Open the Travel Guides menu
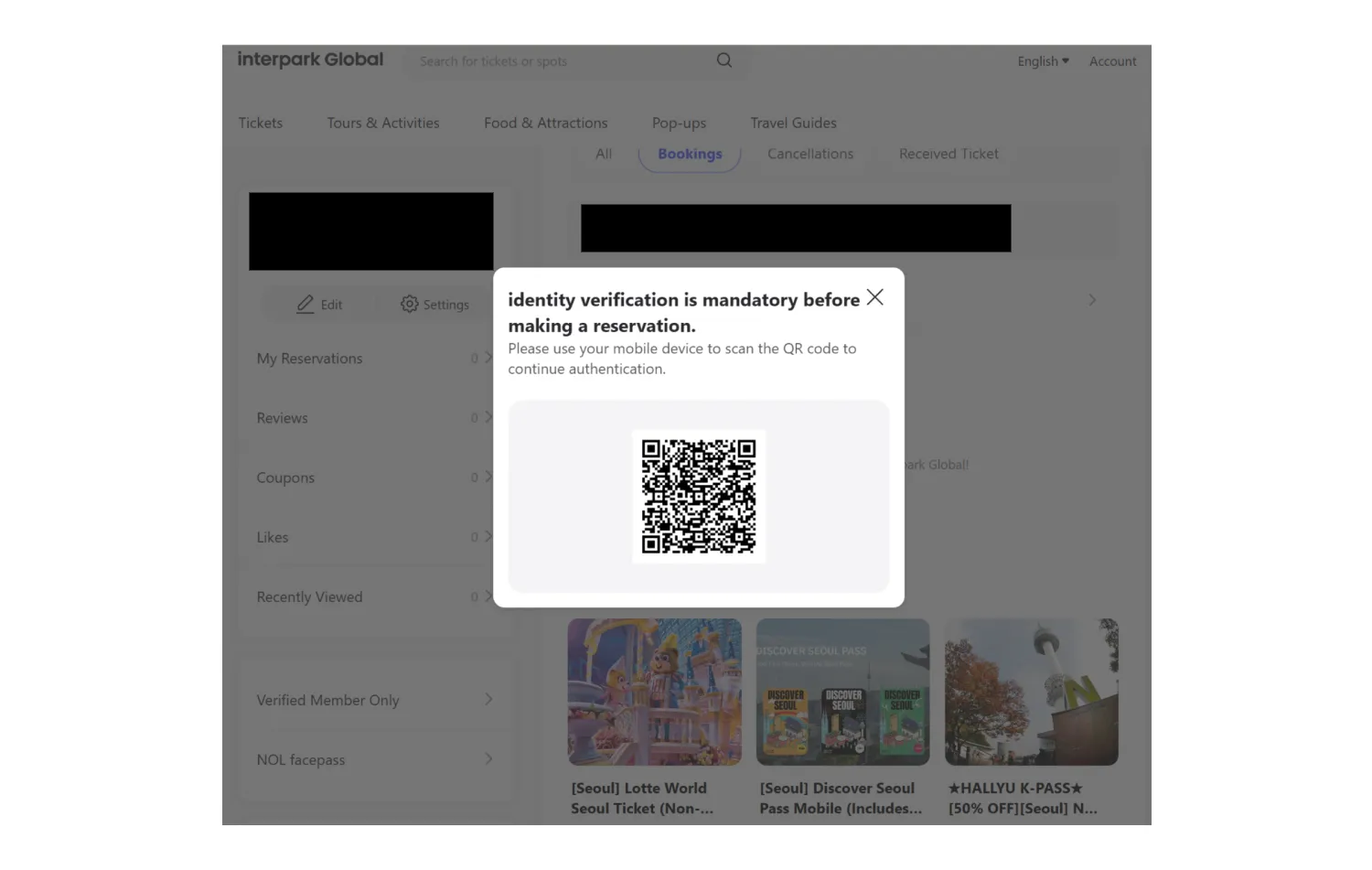This screenshot has width=1372, height=870. point(793,123)
